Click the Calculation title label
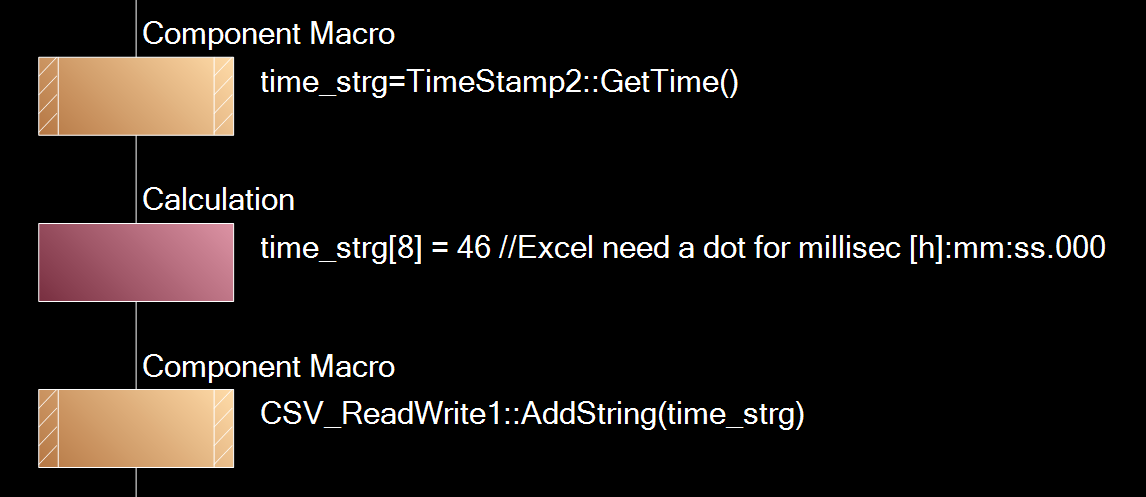 point(218,200)
